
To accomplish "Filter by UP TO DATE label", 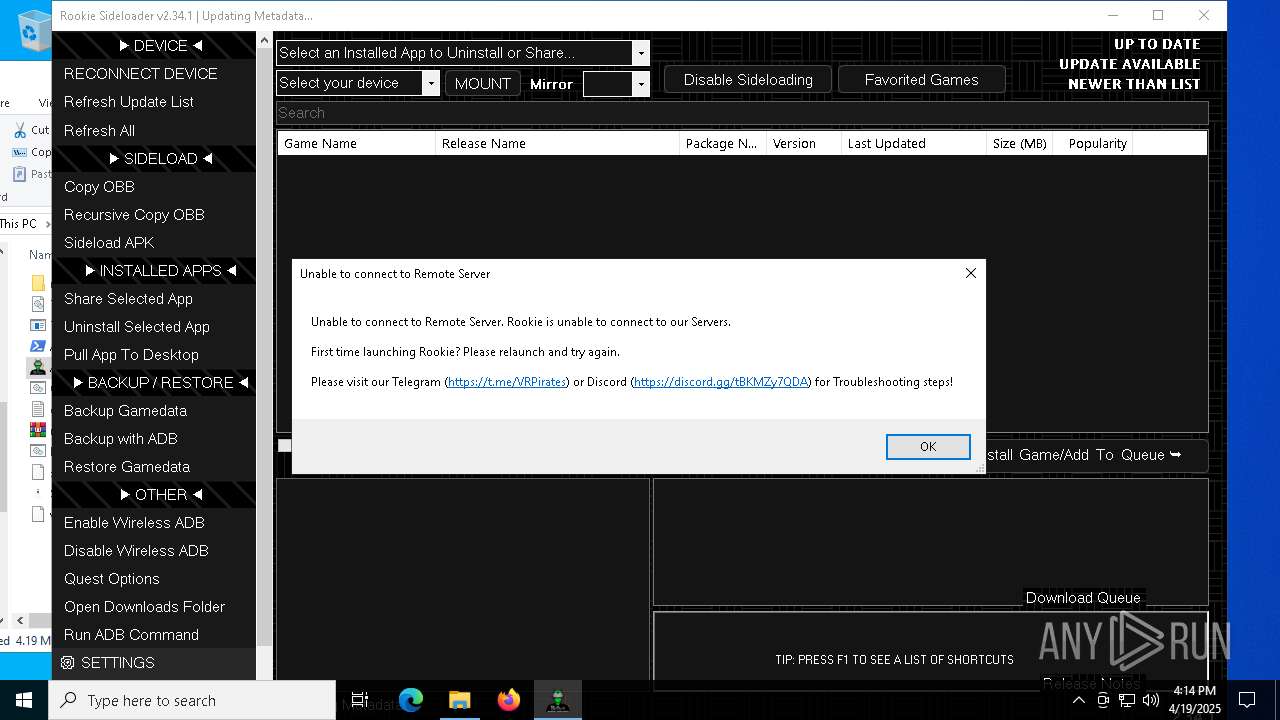I will pos(1157,44).
